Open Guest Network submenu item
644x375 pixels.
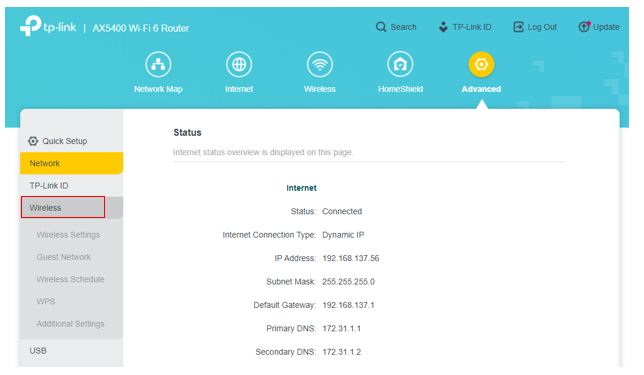point(64,257)
